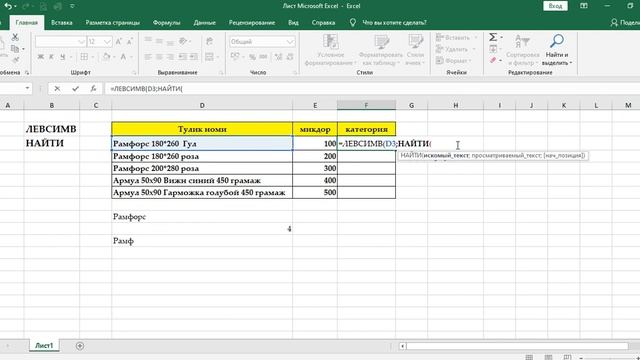Image resolution: width=640 pixels, height=360 pixels.
Task: Toggle underline Ч formatting
Action: click(62, 57)
